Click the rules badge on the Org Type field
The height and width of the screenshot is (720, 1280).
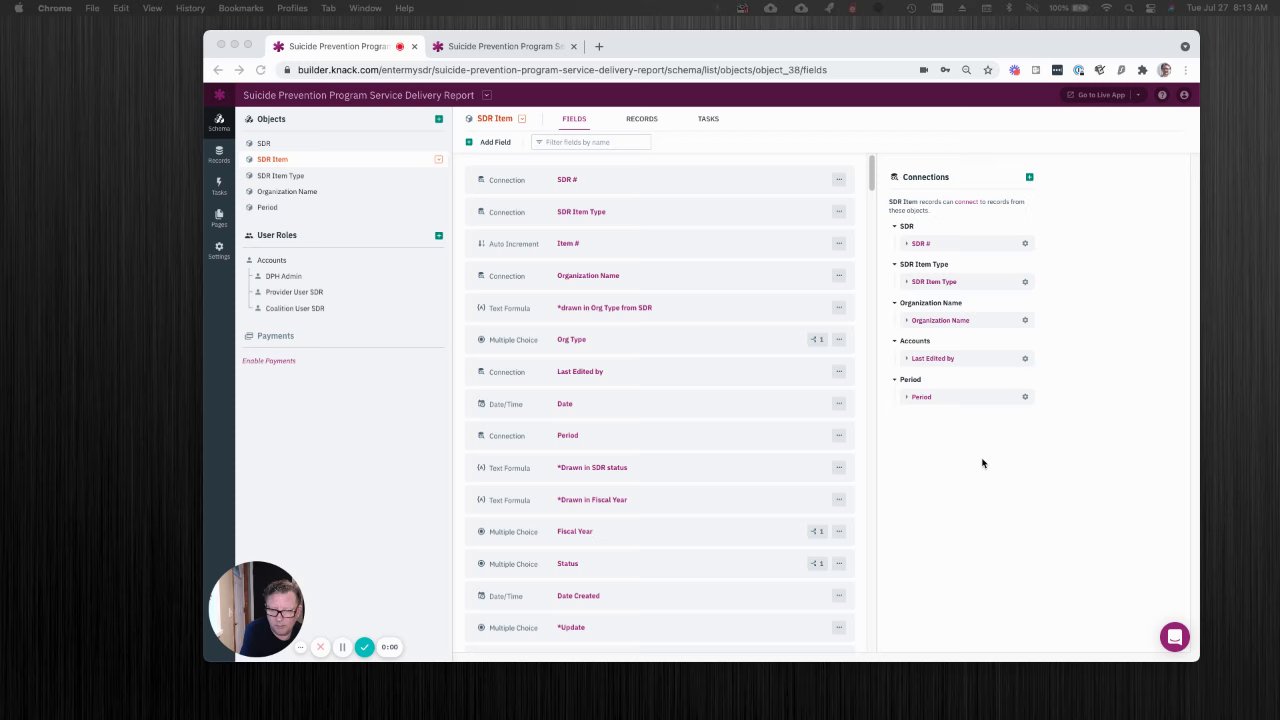[817, 340]
